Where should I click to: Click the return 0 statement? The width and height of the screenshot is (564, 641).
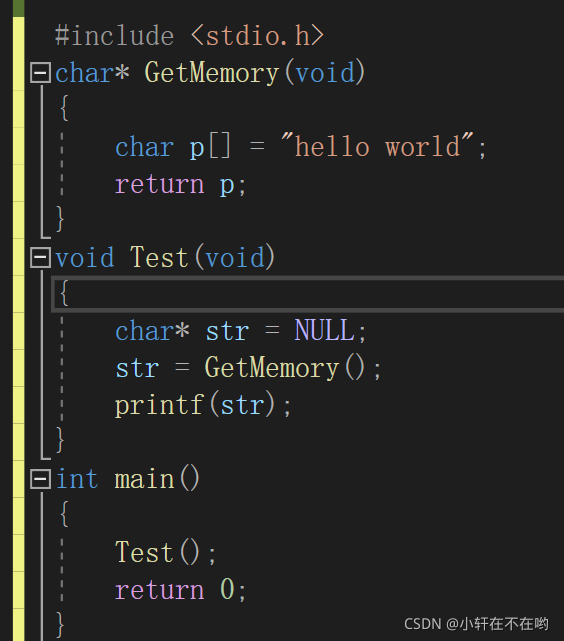[180, 589]
